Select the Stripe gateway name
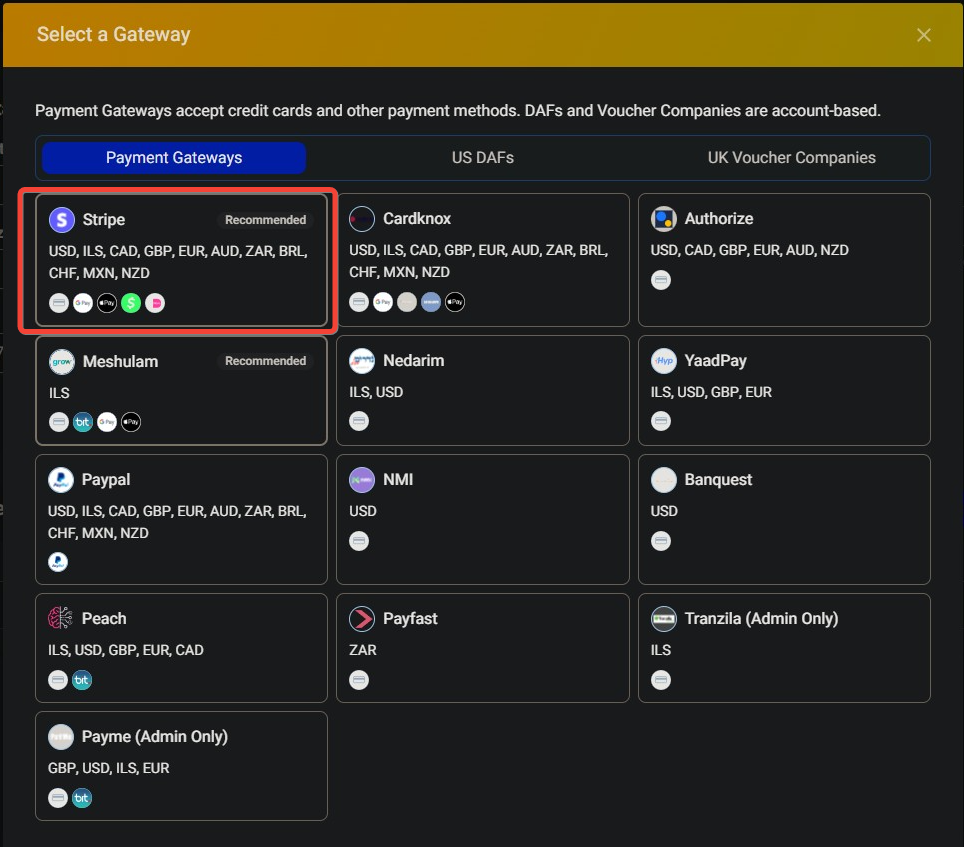This screenshot has height=847, width=964. [104, 219]
